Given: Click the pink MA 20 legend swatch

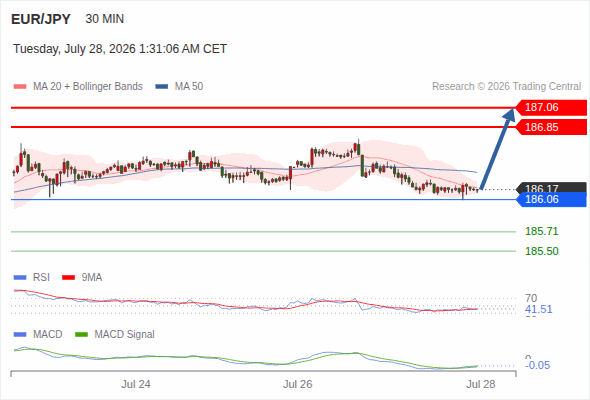Looking at the screenshot, I should click(x=20, y=87).
